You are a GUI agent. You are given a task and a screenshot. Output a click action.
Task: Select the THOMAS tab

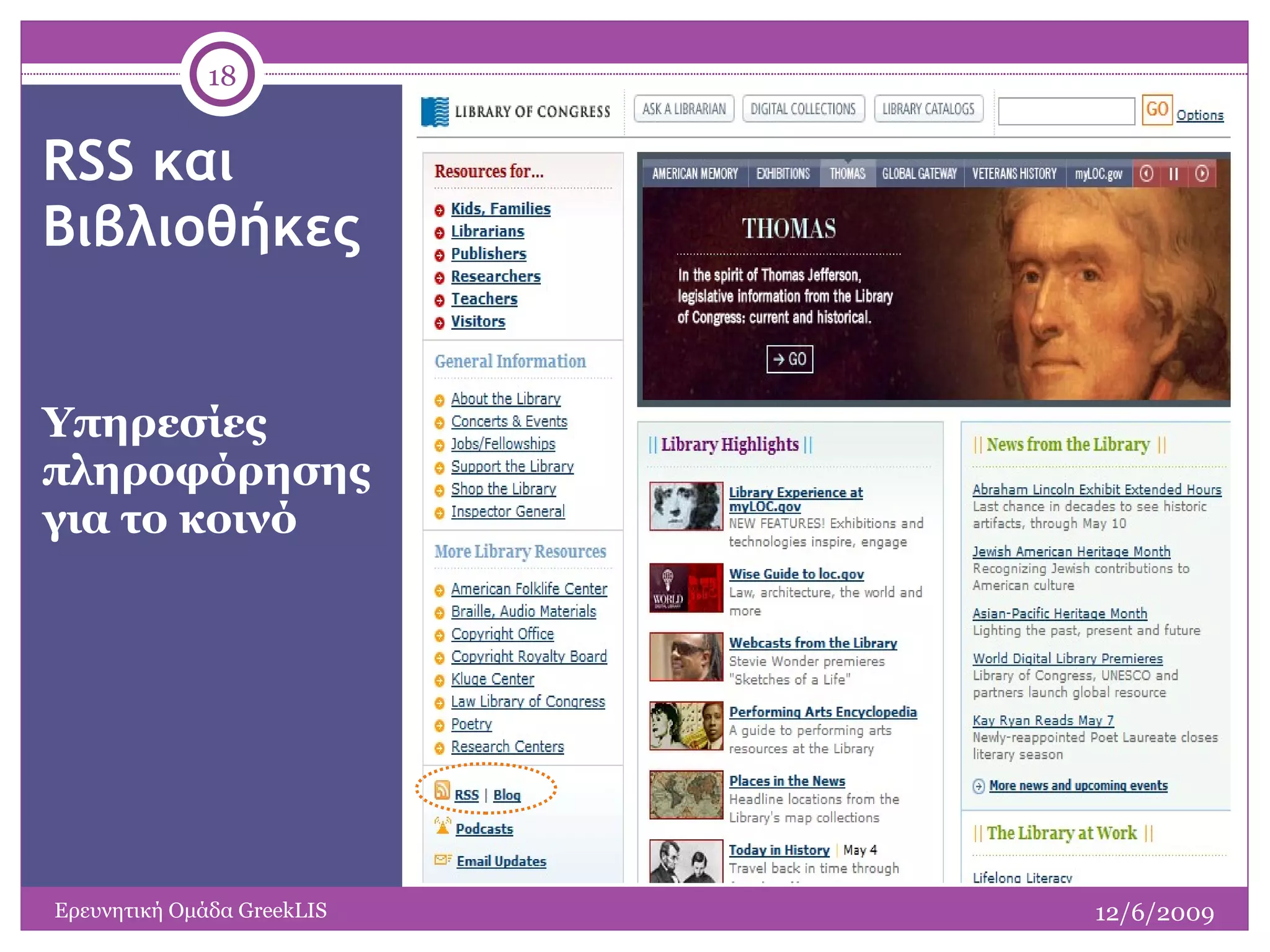pos(848,174)
